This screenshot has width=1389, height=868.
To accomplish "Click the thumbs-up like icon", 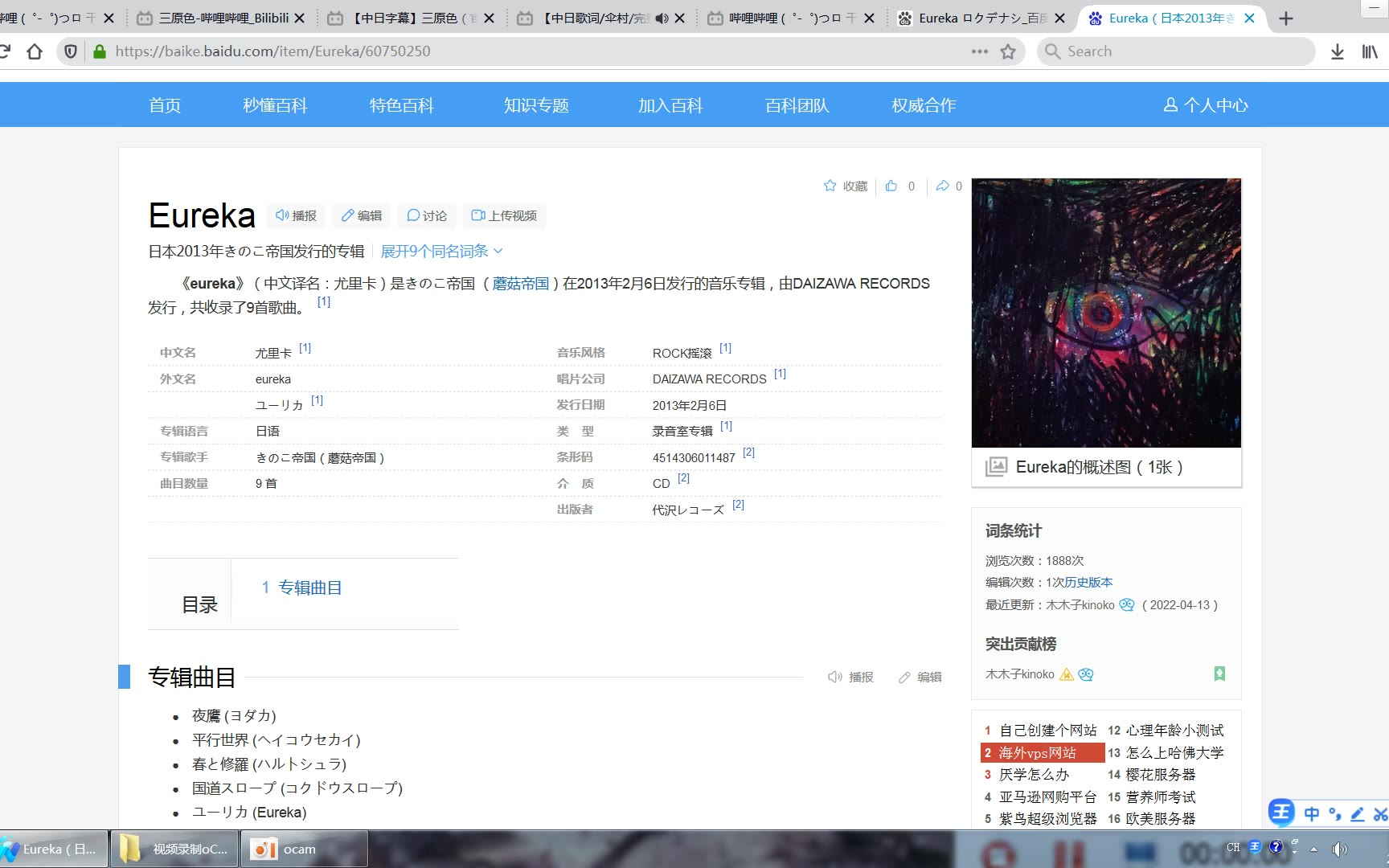I will (x=891, y=186).
